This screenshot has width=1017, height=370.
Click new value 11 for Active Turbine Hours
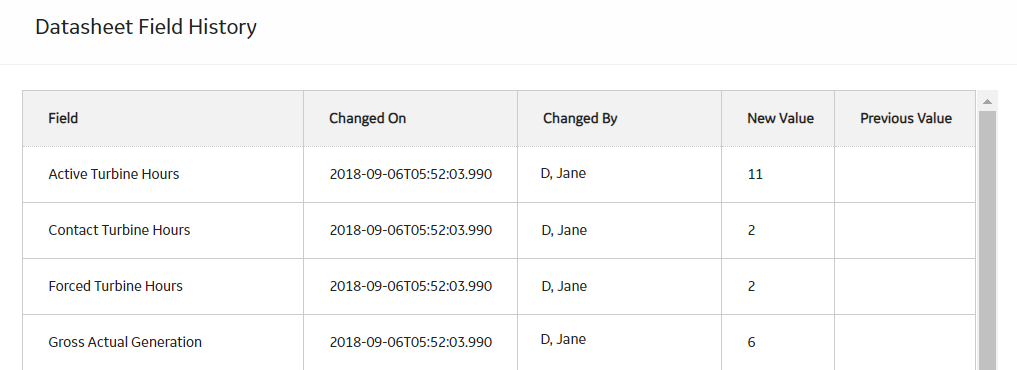click(755, 174)
